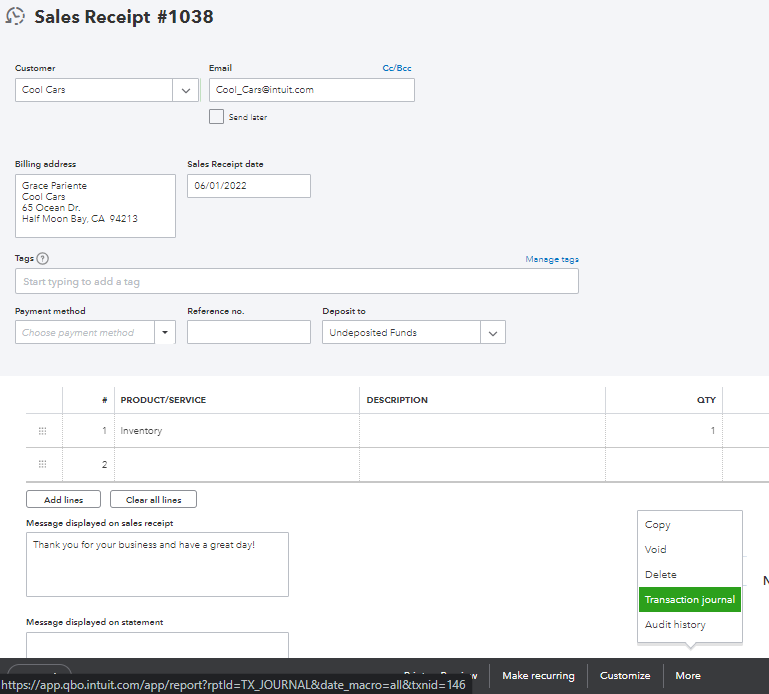Open Audit history from the menu
The width and height of the screenshot is (769, 694).
tap(675, 625)
